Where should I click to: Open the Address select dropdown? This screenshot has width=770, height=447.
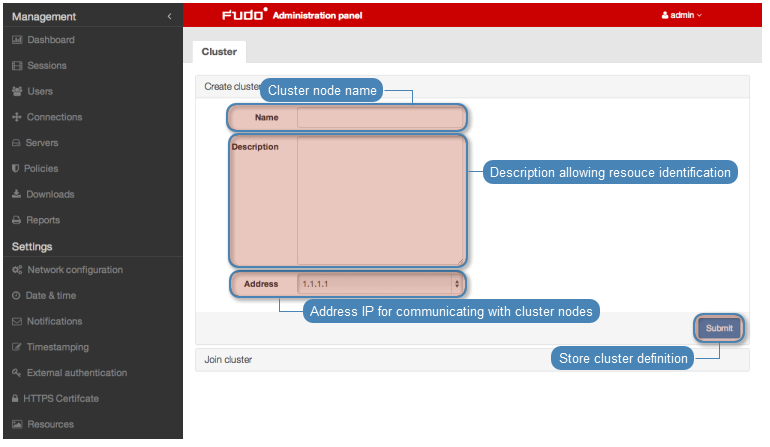pyautogui.click(x=381, y=284)
